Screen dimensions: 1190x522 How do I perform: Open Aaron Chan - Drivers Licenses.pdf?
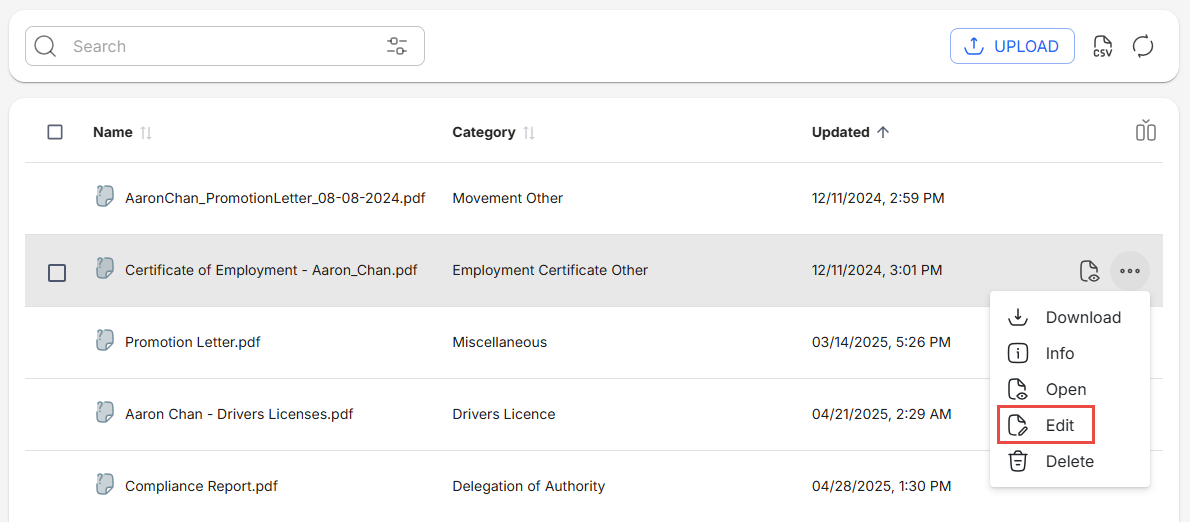pyautogui.click(x=238, y=414)
